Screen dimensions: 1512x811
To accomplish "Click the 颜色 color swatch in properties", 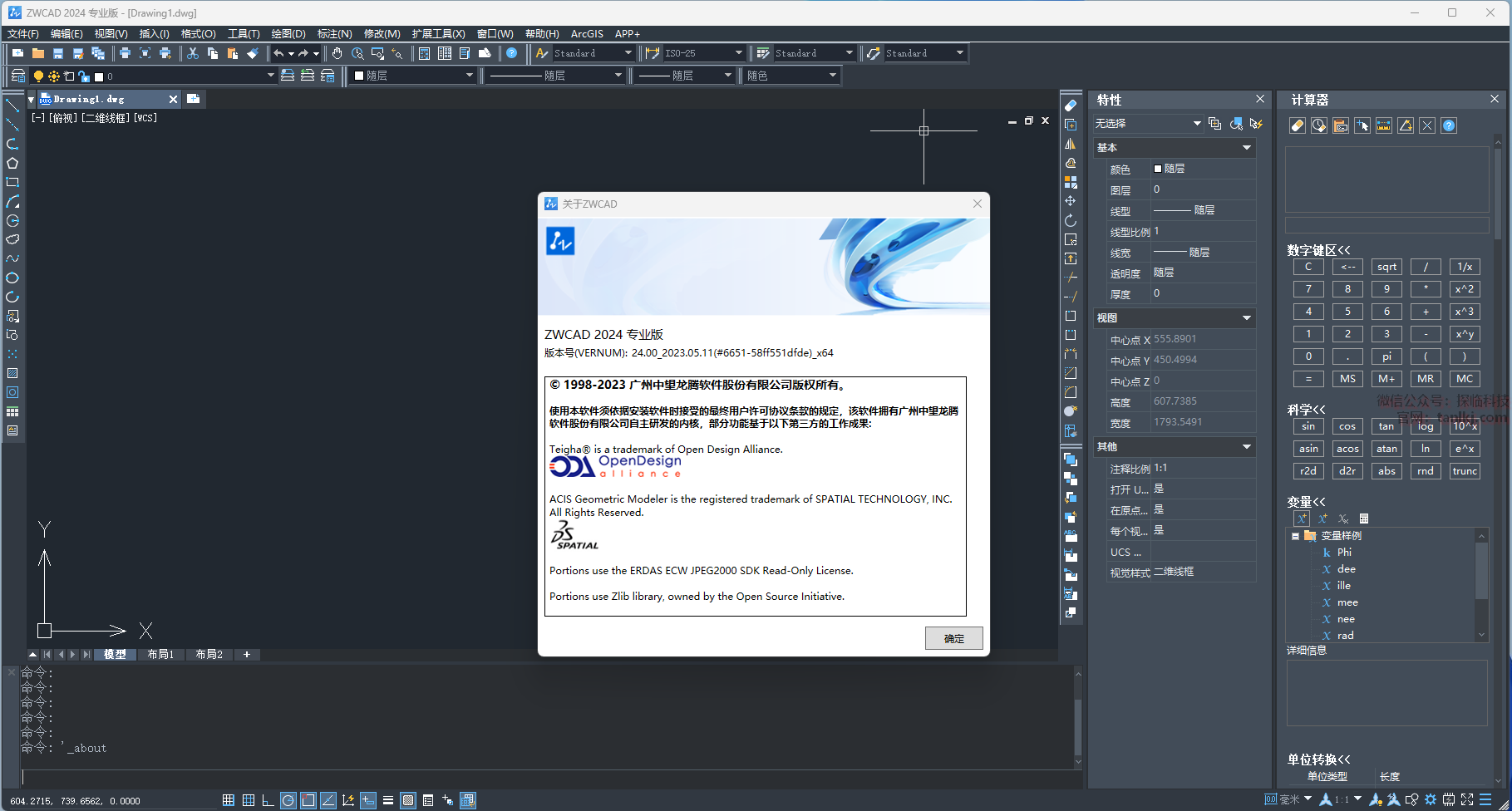I will click(1158, 169).
